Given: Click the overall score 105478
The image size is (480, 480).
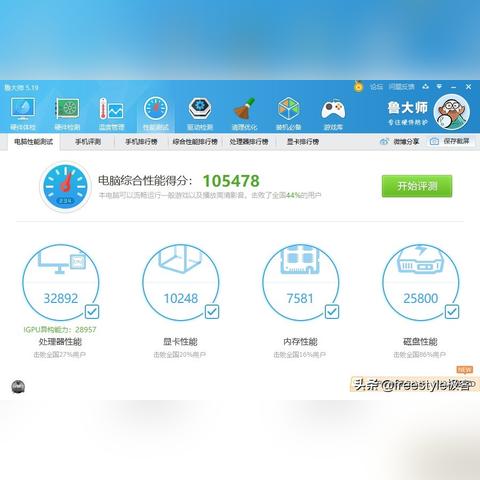Looking at the screenshot, I should [x=231, y=181].
